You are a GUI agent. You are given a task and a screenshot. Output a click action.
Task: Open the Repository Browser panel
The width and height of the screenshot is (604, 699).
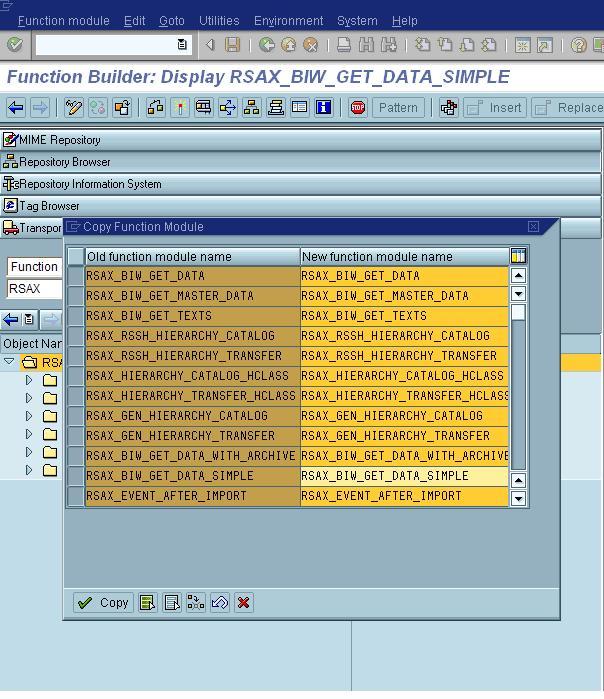301,162
